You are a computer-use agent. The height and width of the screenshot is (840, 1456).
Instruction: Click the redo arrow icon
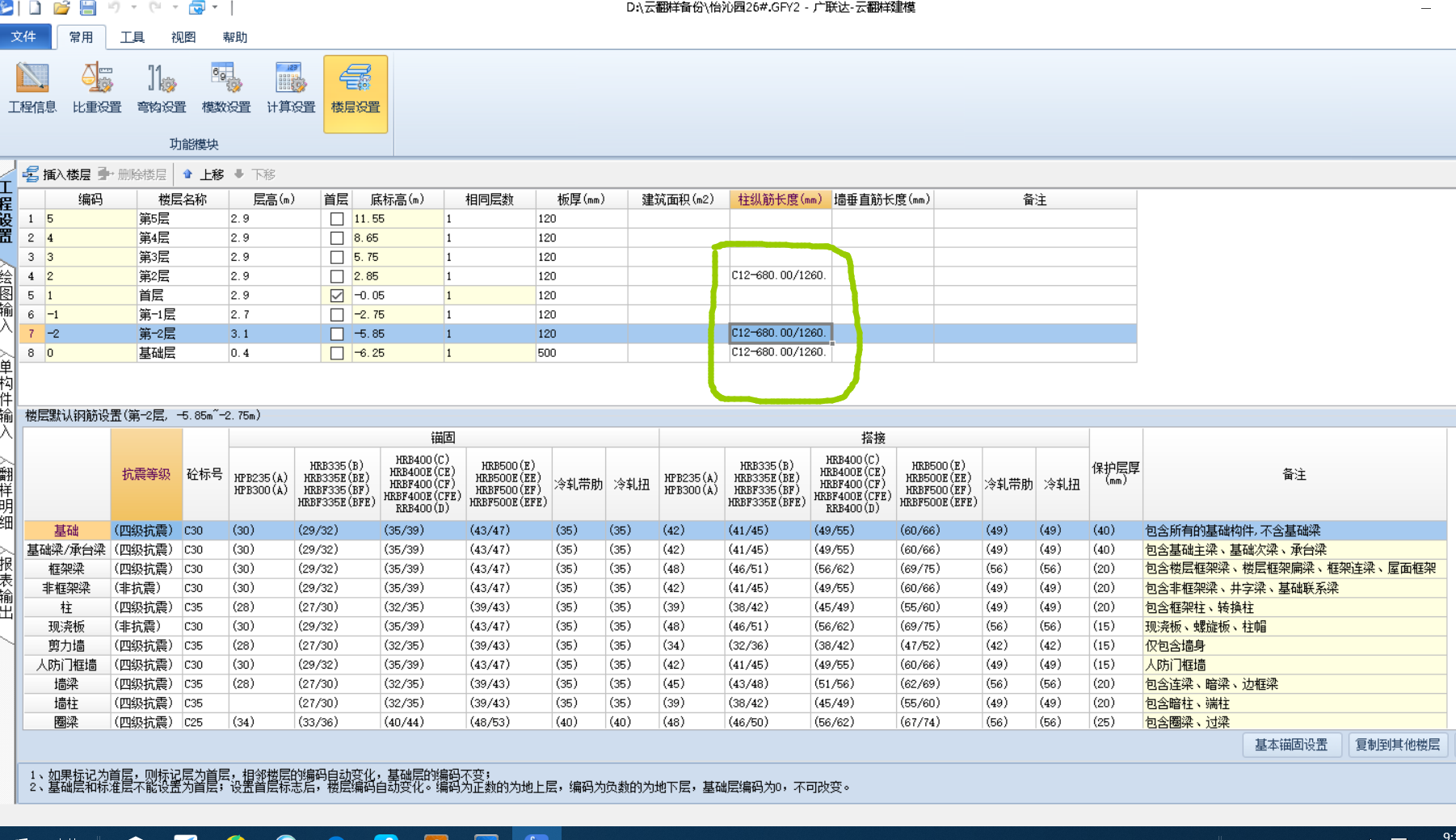coord(155,8)
